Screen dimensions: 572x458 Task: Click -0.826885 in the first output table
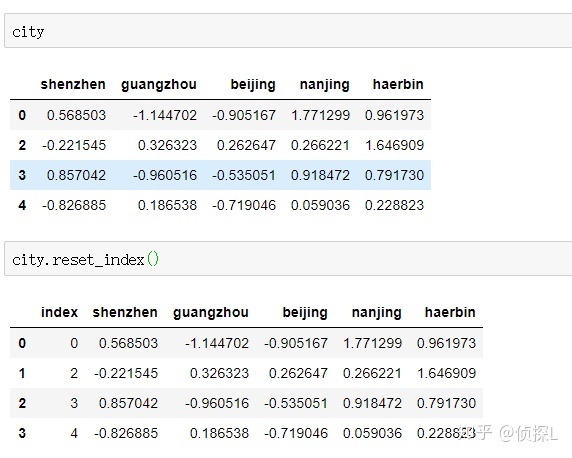74,205
